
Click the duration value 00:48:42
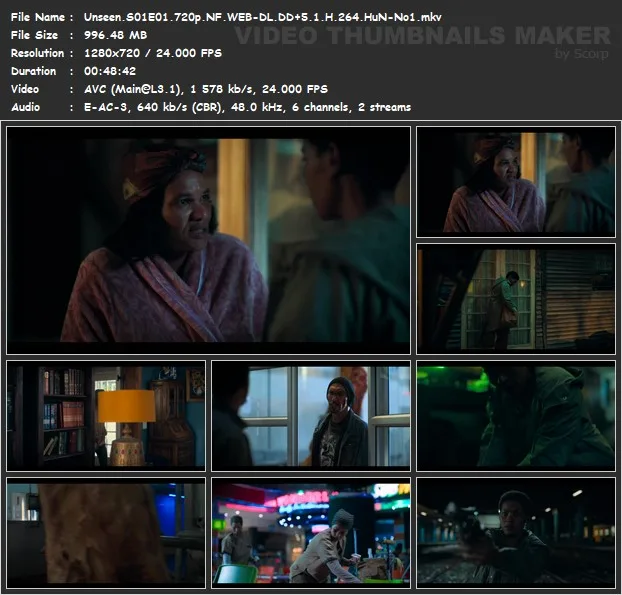pos(110,71)
